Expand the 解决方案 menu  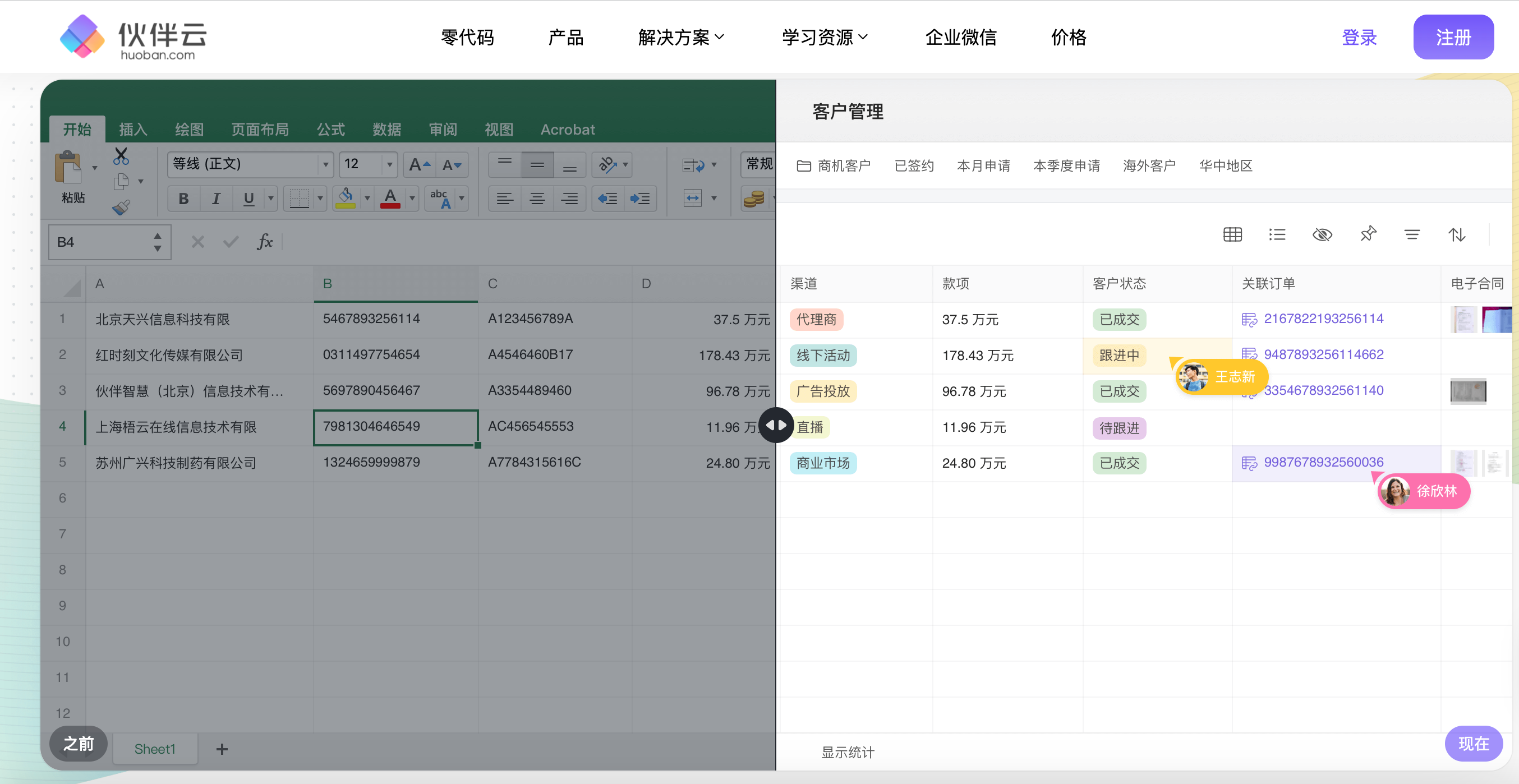tap(681, 37)
